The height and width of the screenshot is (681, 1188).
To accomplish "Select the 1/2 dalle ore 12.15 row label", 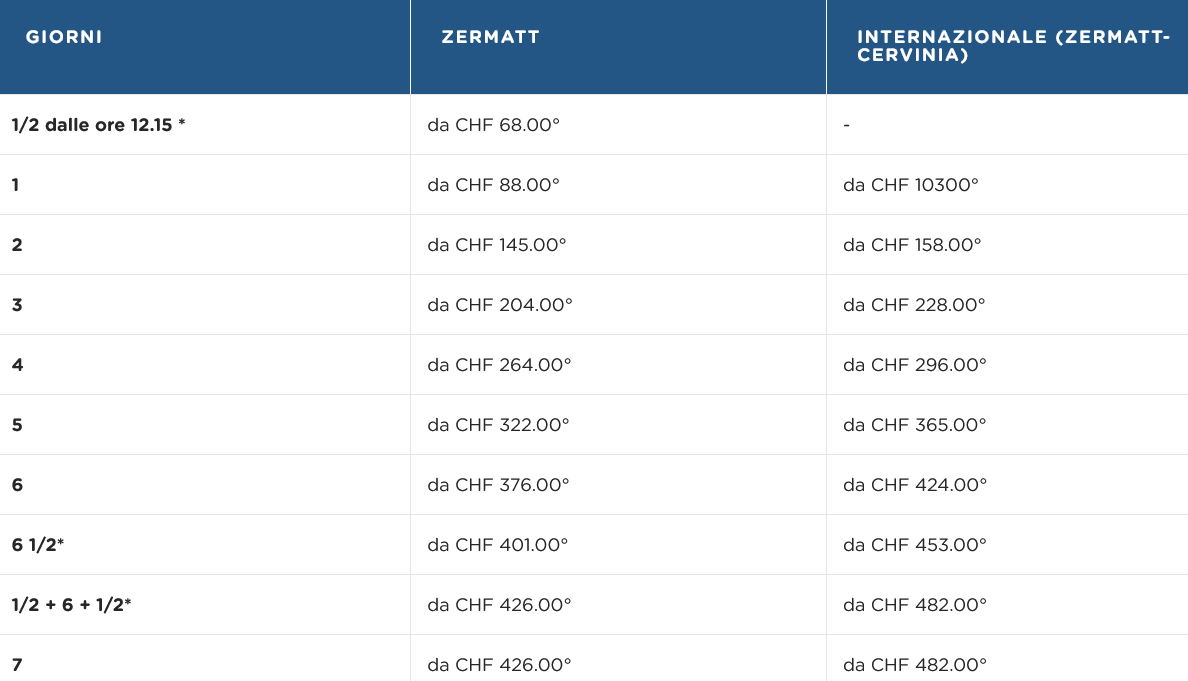I will coord(98,125).
